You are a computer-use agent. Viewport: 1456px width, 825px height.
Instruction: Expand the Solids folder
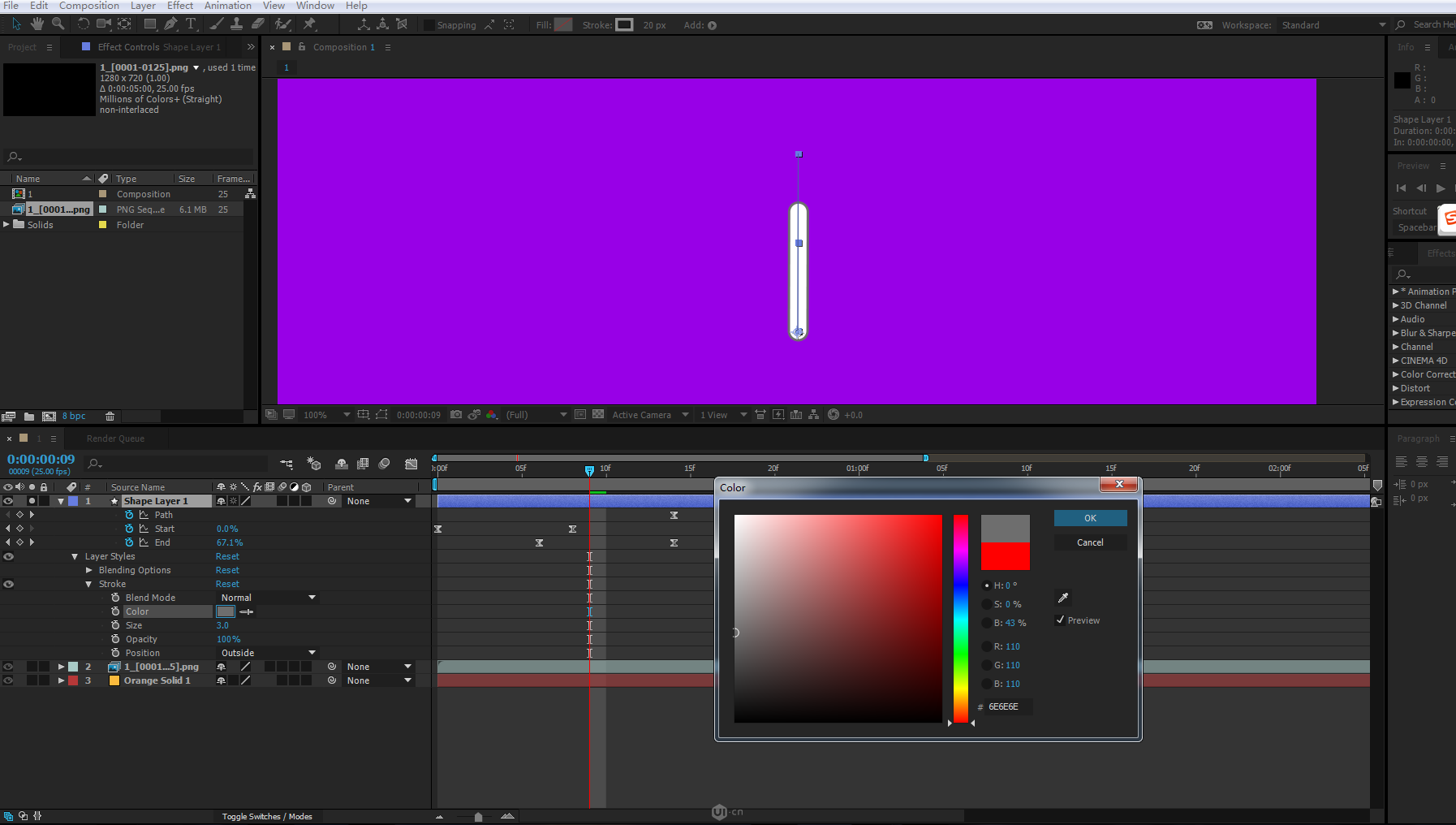pos(6,225)
